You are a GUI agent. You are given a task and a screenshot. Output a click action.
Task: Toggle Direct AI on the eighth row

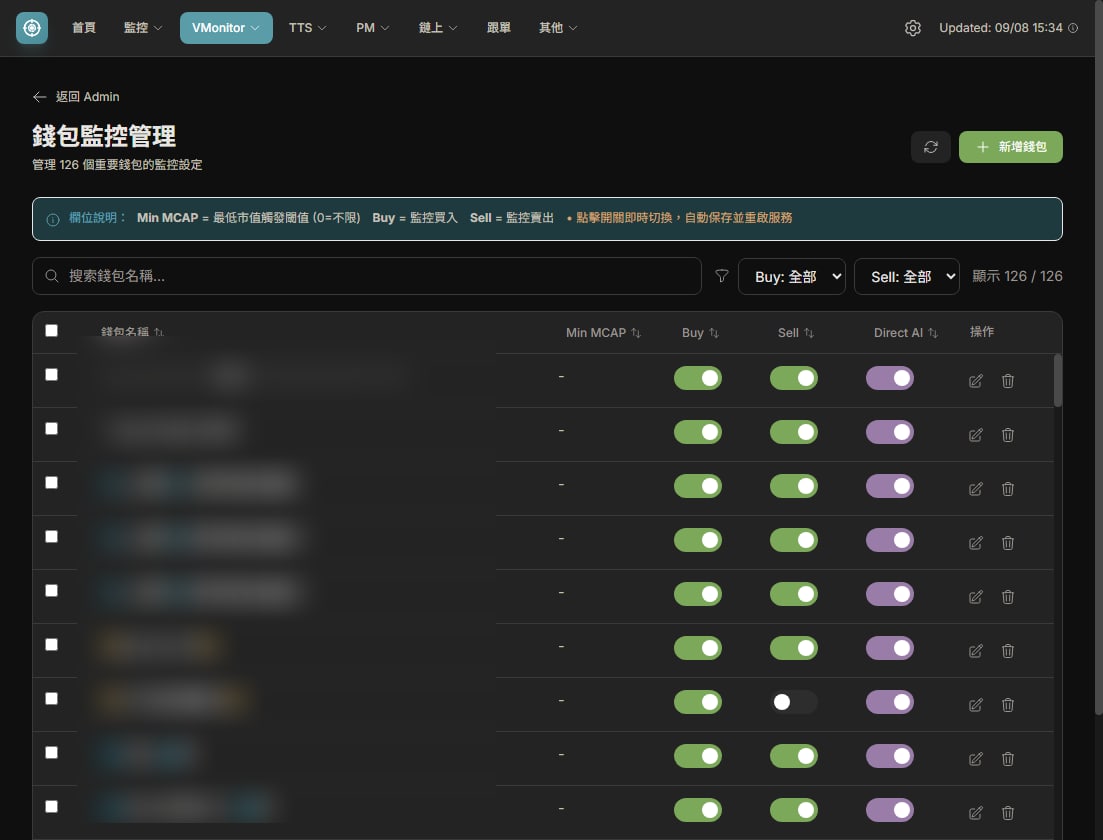(x=890, y=756)
